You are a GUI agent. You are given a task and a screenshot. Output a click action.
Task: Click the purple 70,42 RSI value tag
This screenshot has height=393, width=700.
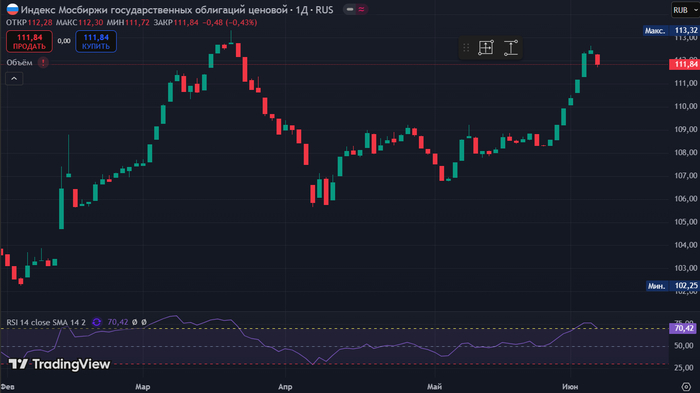[683, 328]
